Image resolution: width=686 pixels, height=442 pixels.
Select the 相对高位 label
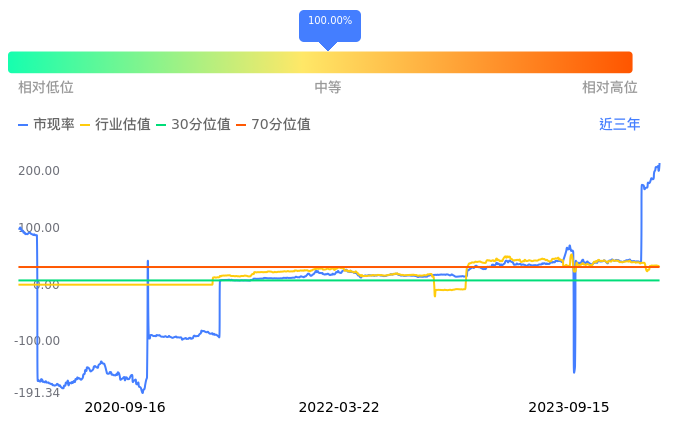coord(610,88)
